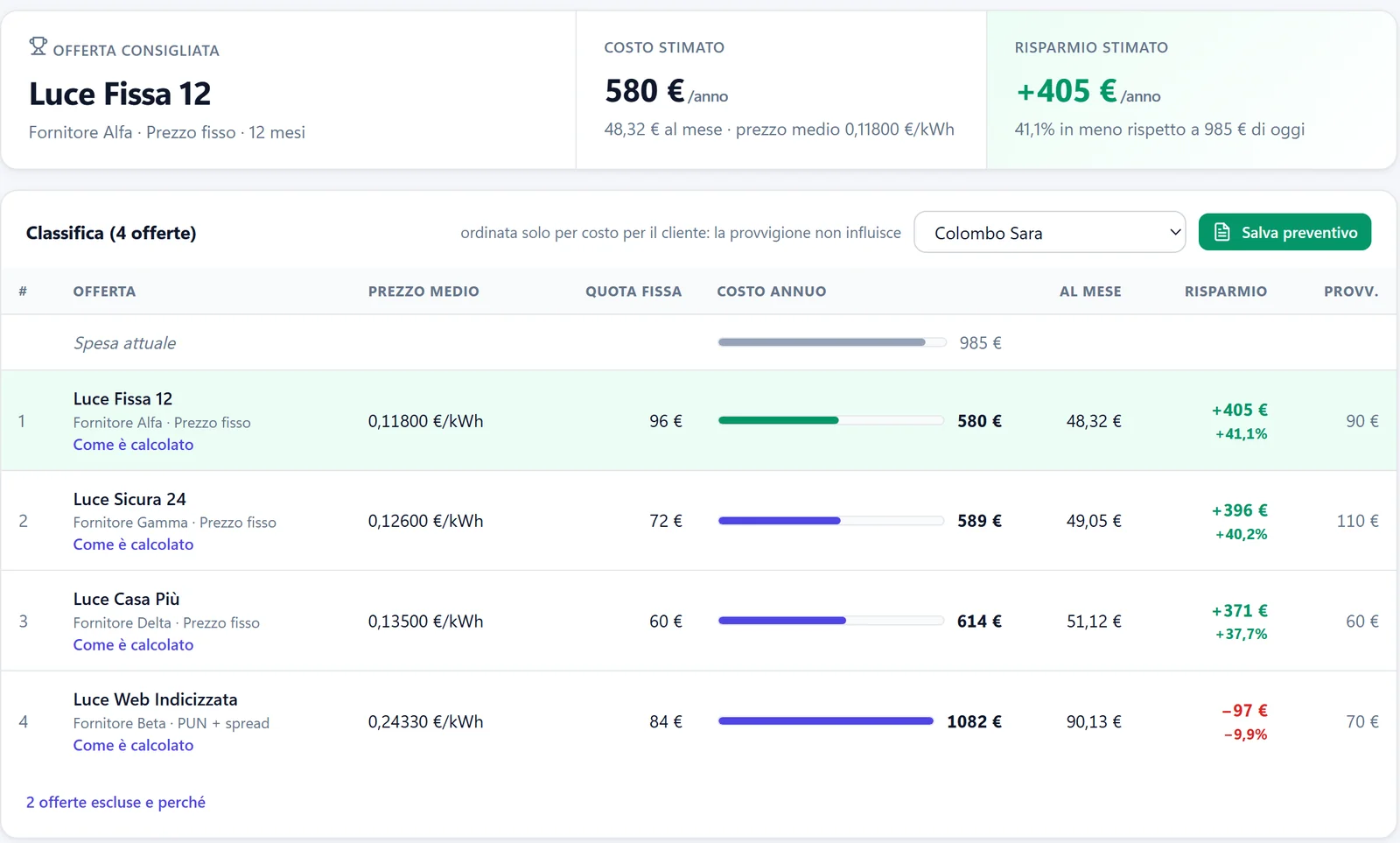Image resolution: width=1400 pixels, height=843 pixels.
Task: Click the 49,05 € monthly value
Action: coord(1094,521)
